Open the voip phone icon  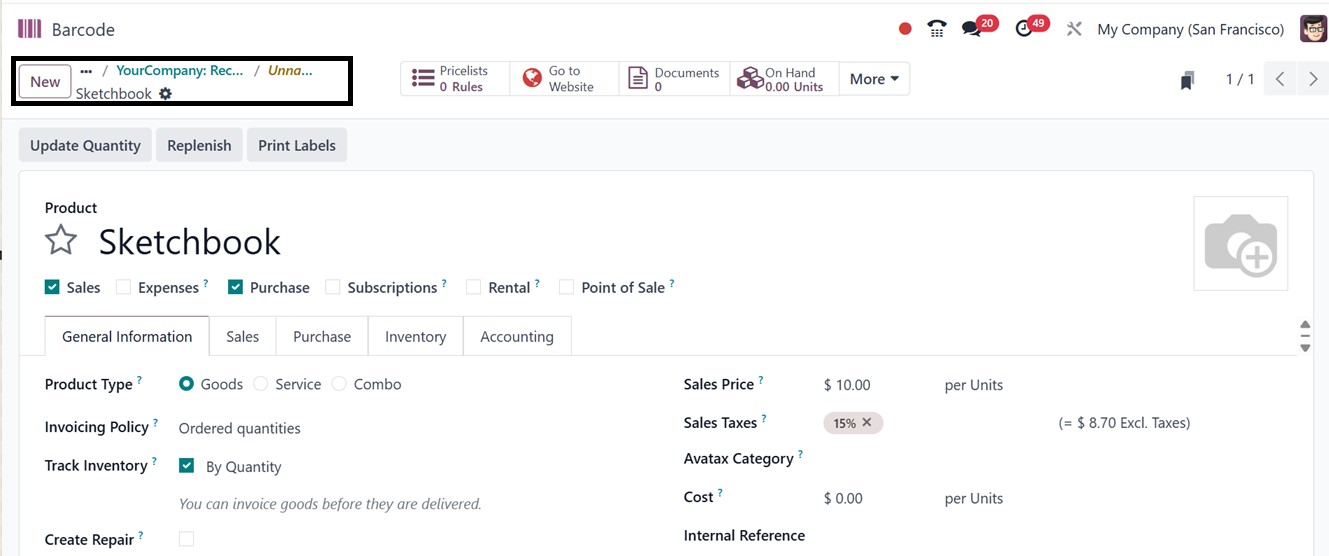[x=936, y=29]
